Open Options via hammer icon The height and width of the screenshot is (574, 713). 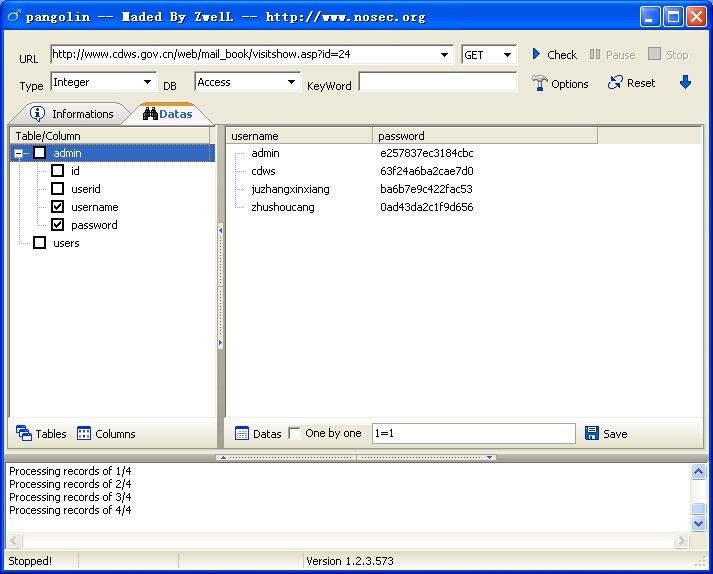tap(539, 83)
